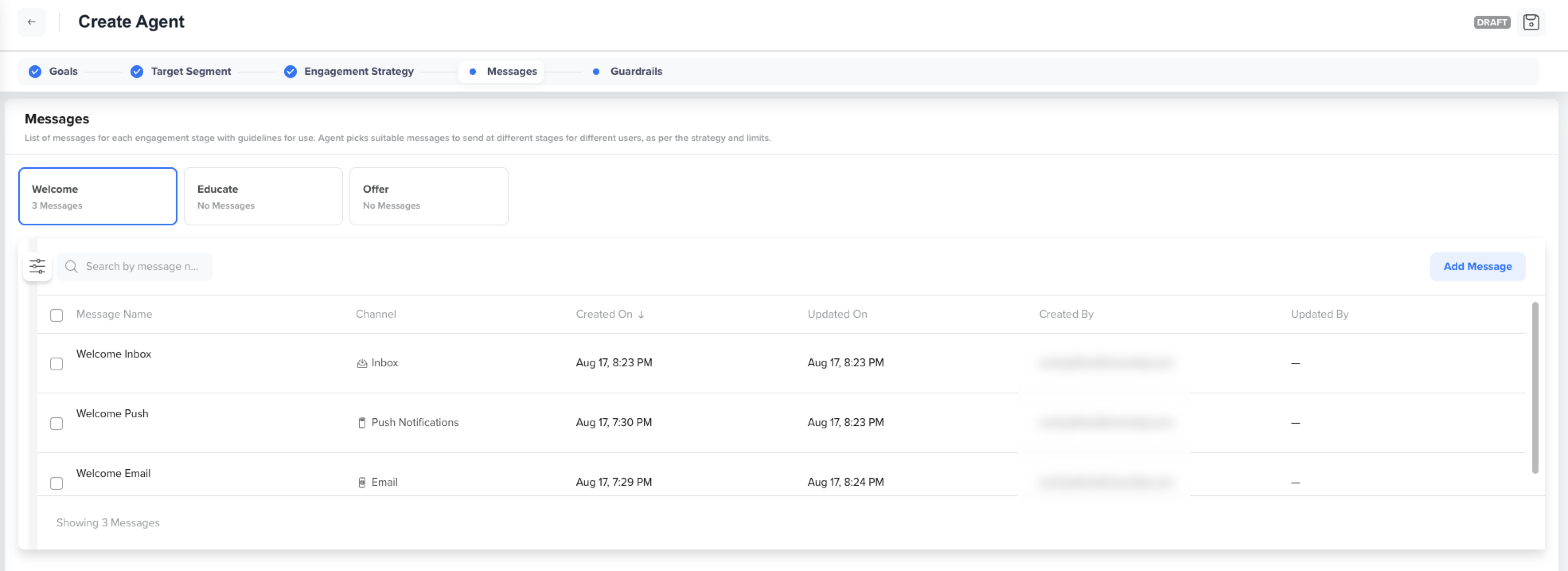Click the Goals step checkmark icon

pyautogui.click(x=35, y=71)
